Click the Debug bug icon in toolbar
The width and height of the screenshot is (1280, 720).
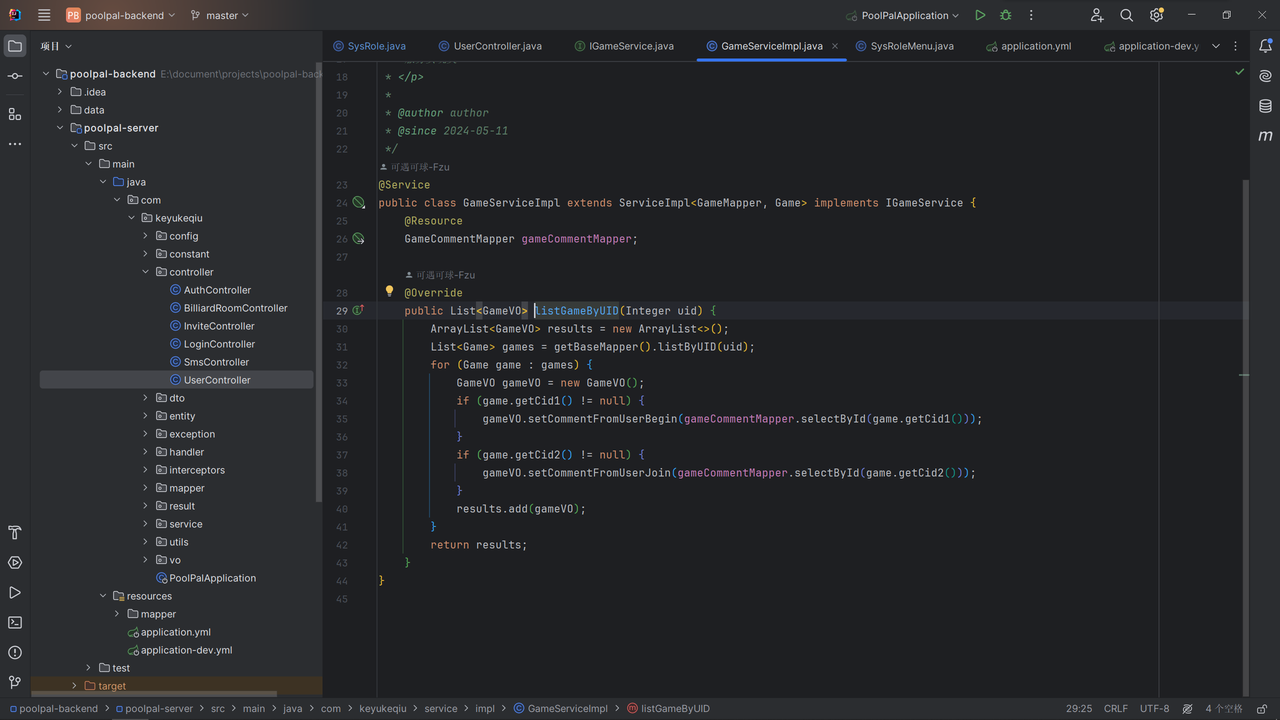(1006, 15)
